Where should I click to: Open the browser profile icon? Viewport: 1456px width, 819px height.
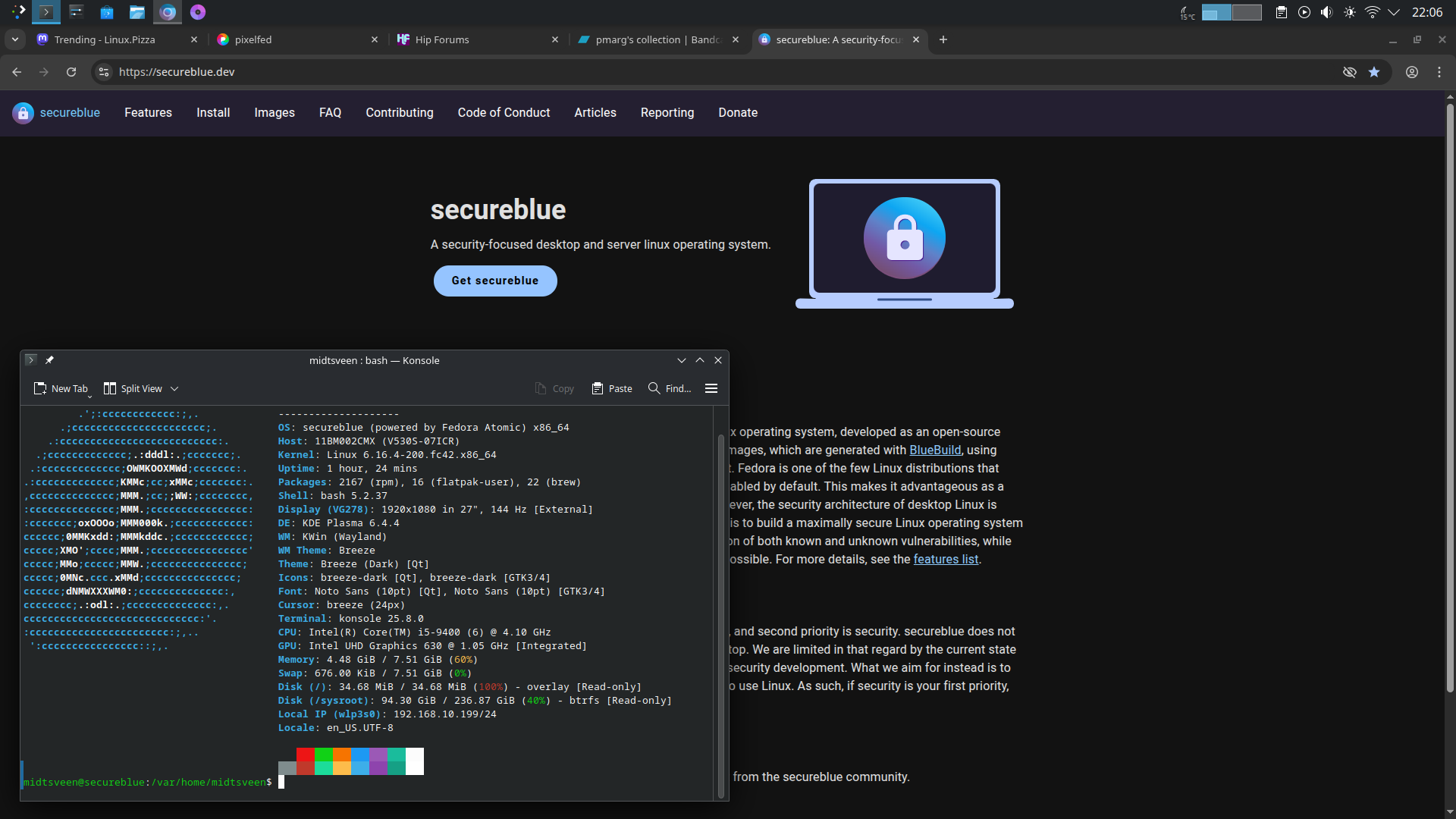(x=1412, y=72)
